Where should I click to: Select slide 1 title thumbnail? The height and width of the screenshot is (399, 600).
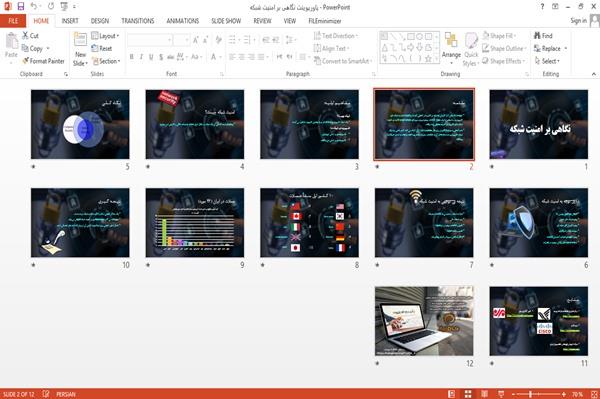pos(538,124)
